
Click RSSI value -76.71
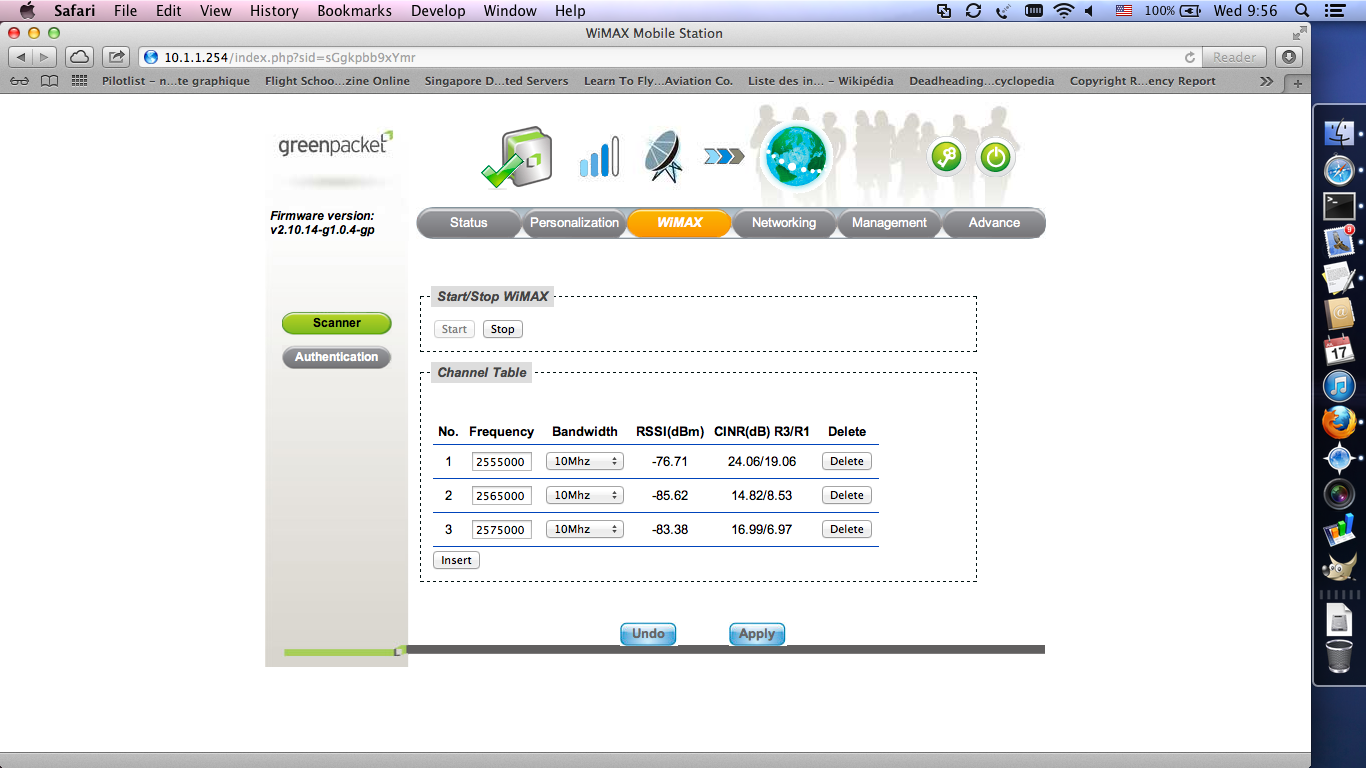pos(669,461)
